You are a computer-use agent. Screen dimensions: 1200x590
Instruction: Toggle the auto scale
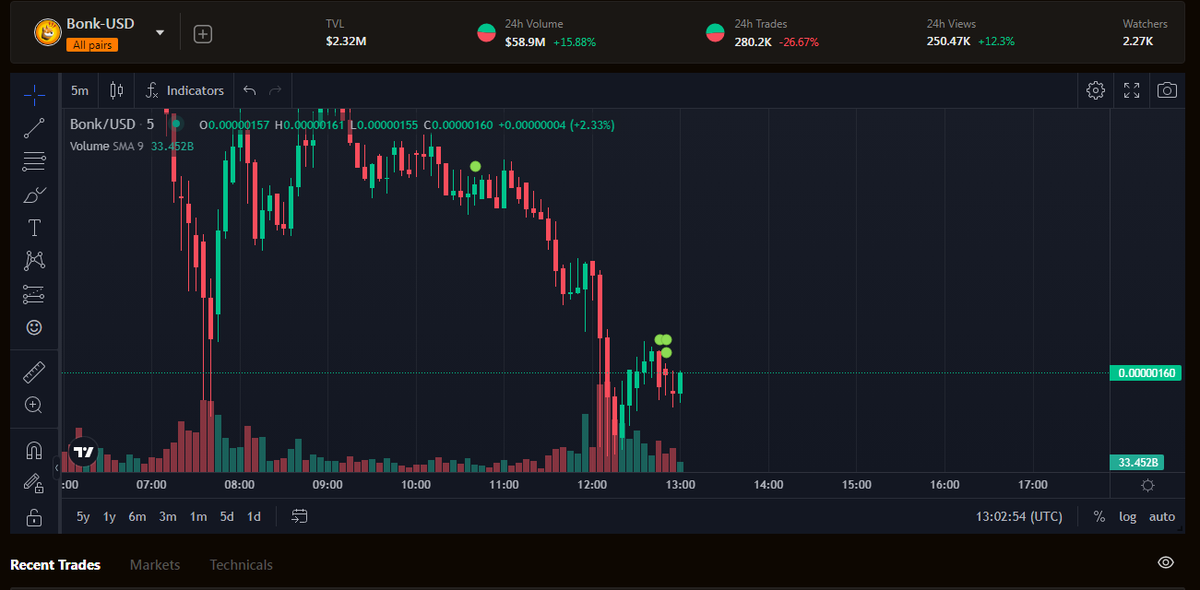click(x=1162, y=517)
